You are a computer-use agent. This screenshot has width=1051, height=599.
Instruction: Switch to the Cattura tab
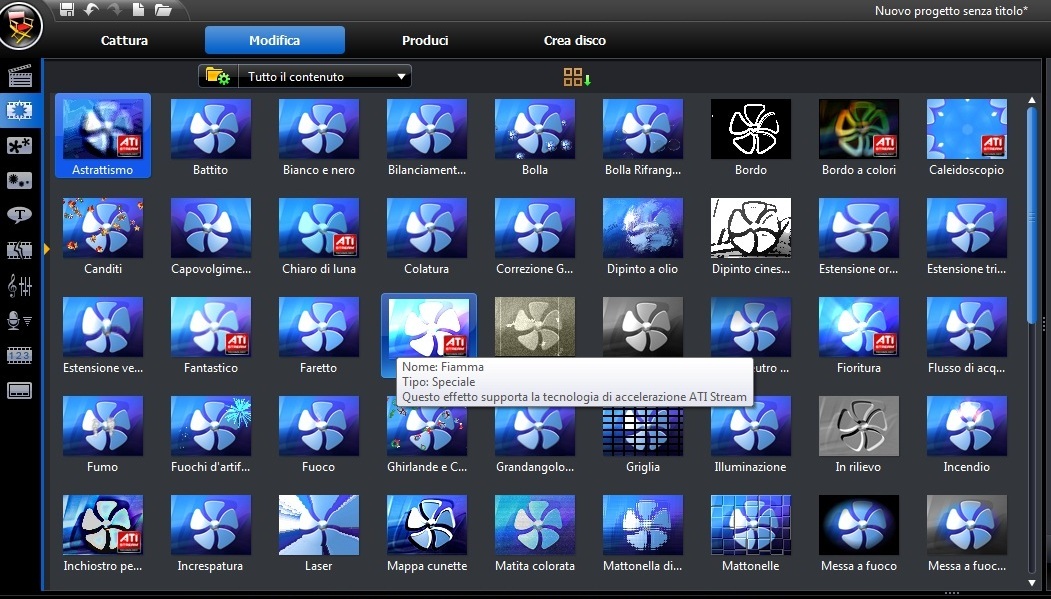(124, 41)
